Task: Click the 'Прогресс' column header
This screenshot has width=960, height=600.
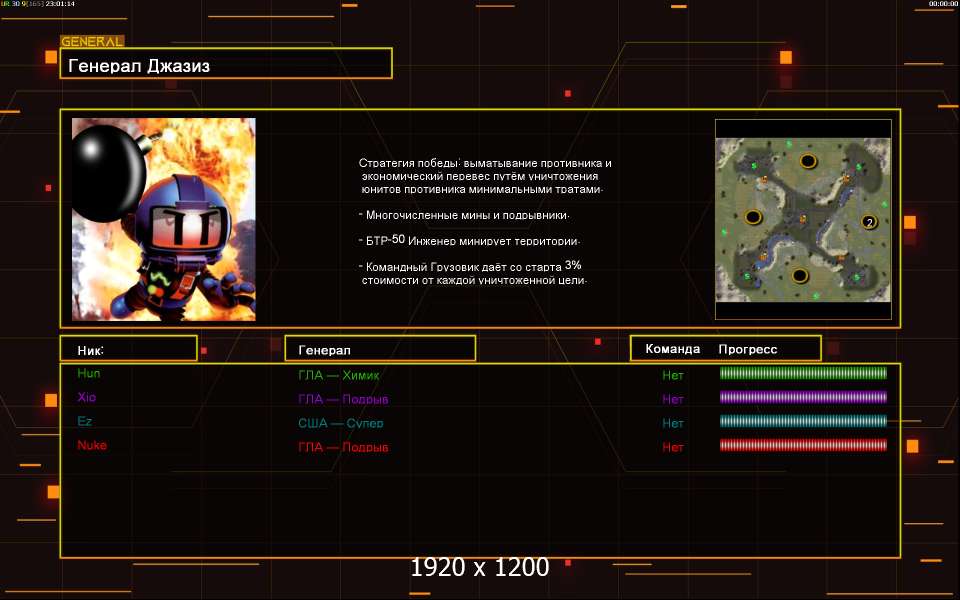Action: pyautogui.click(x=748, y=349)
